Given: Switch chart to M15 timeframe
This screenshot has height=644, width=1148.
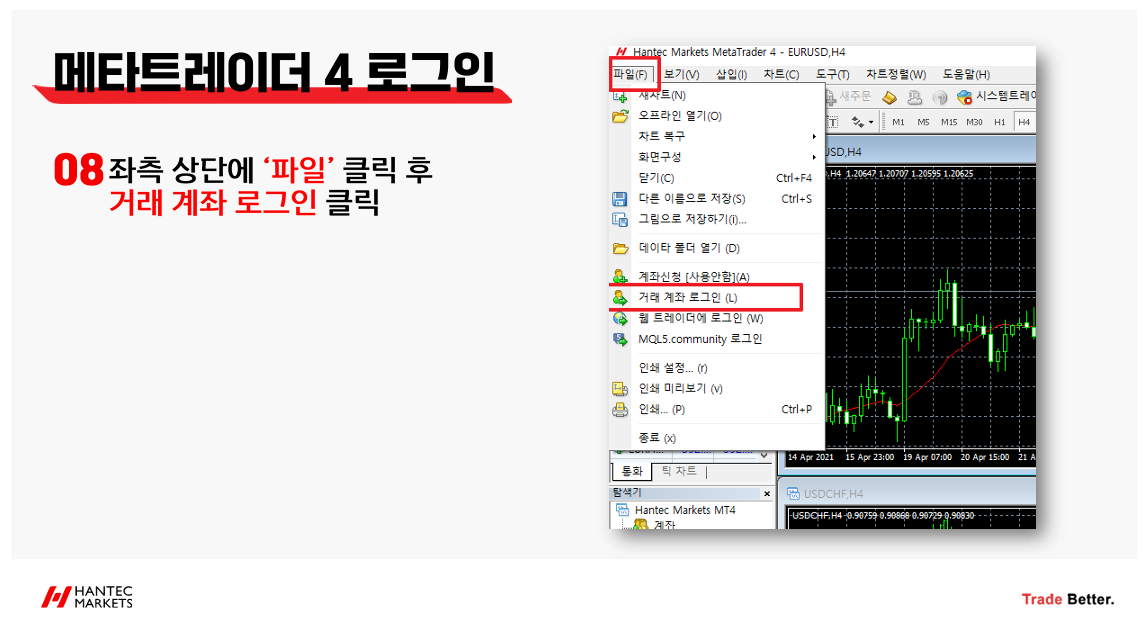Looking at the screenshot, I should 949,122.
